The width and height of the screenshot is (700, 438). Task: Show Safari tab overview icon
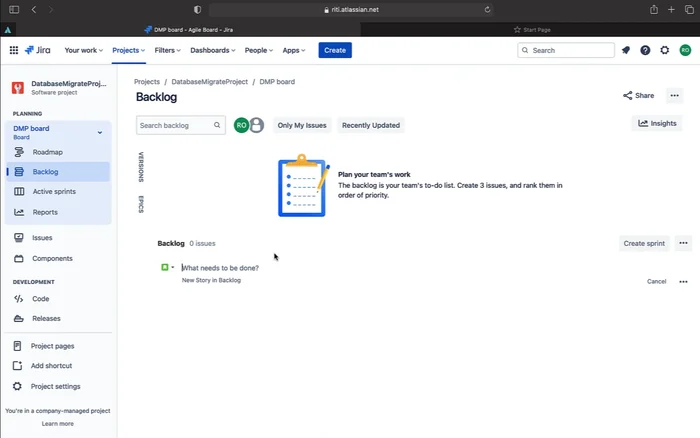click(689, 9)
